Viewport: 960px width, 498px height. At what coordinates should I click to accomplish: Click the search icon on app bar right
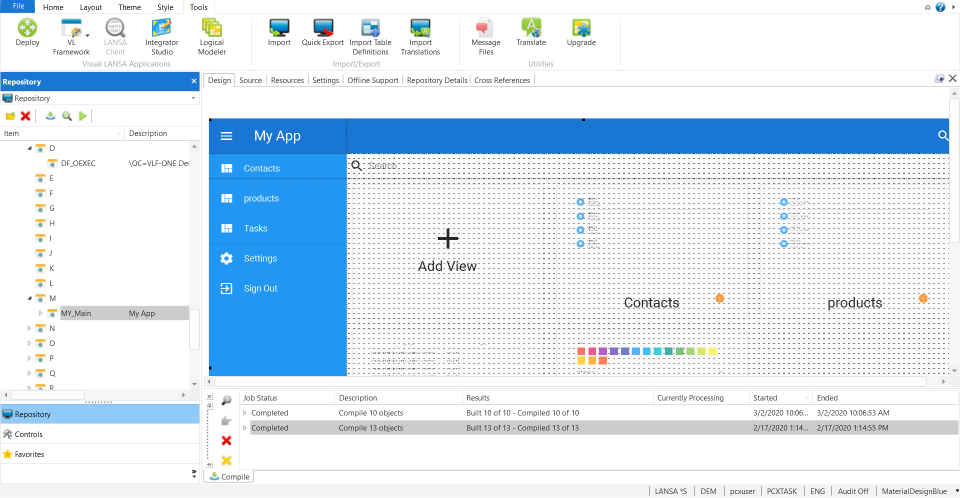pyautogui.click(x=943, y=135)
